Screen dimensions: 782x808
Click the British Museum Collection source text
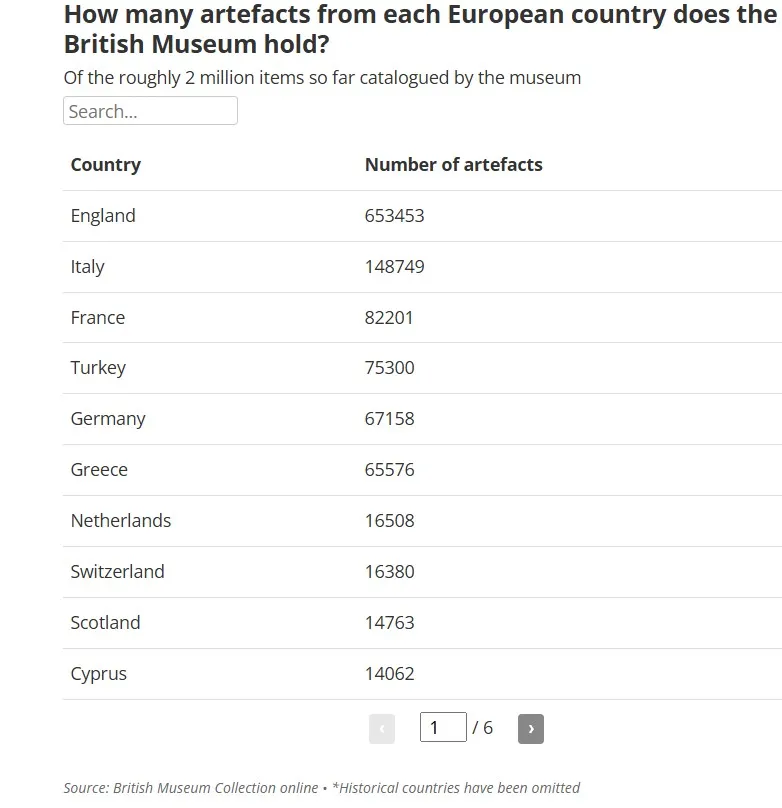pyautogui.click(x=215, y=787)
